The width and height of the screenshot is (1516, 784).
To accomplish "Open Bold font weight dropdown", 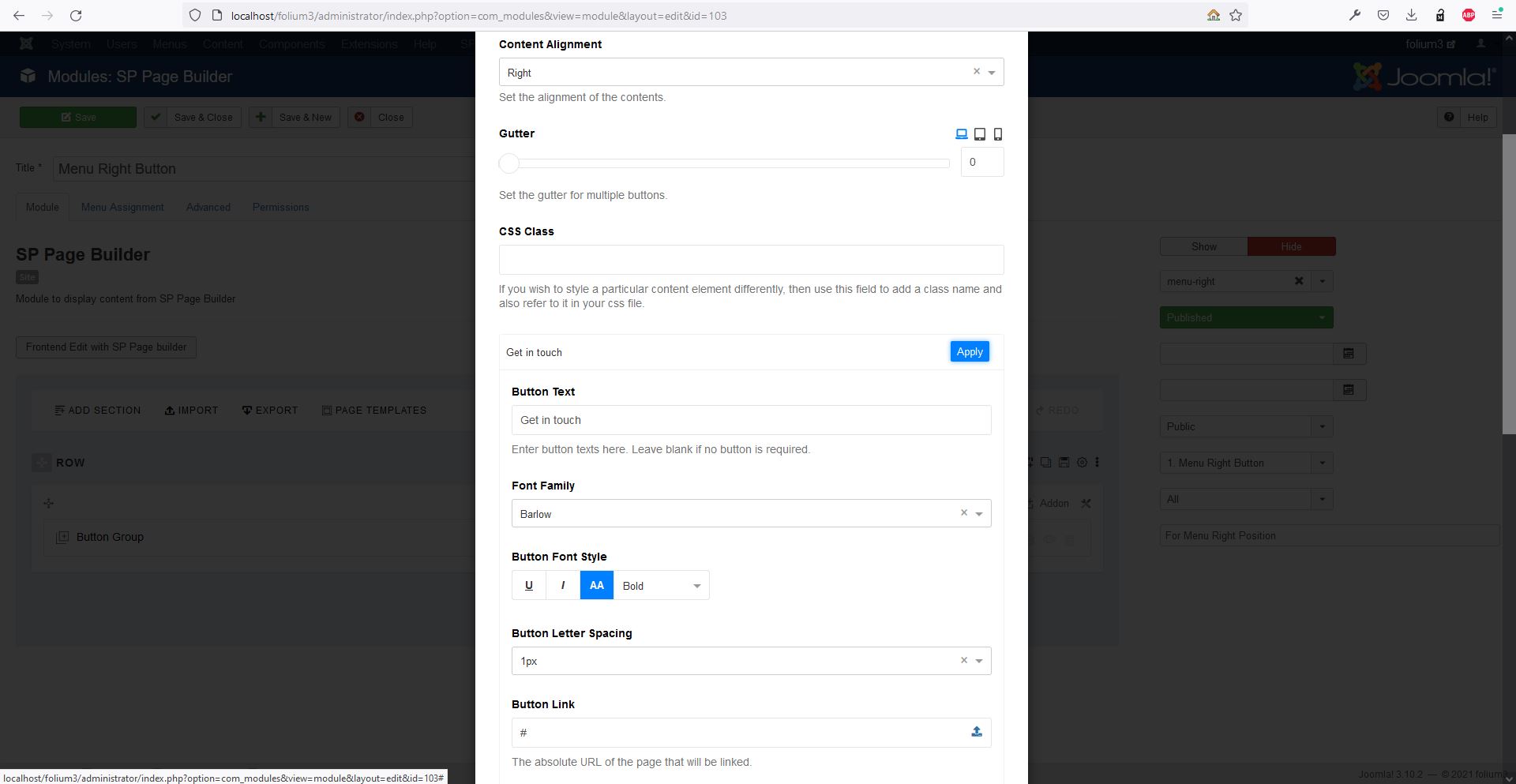I will [x=662, y=585].
